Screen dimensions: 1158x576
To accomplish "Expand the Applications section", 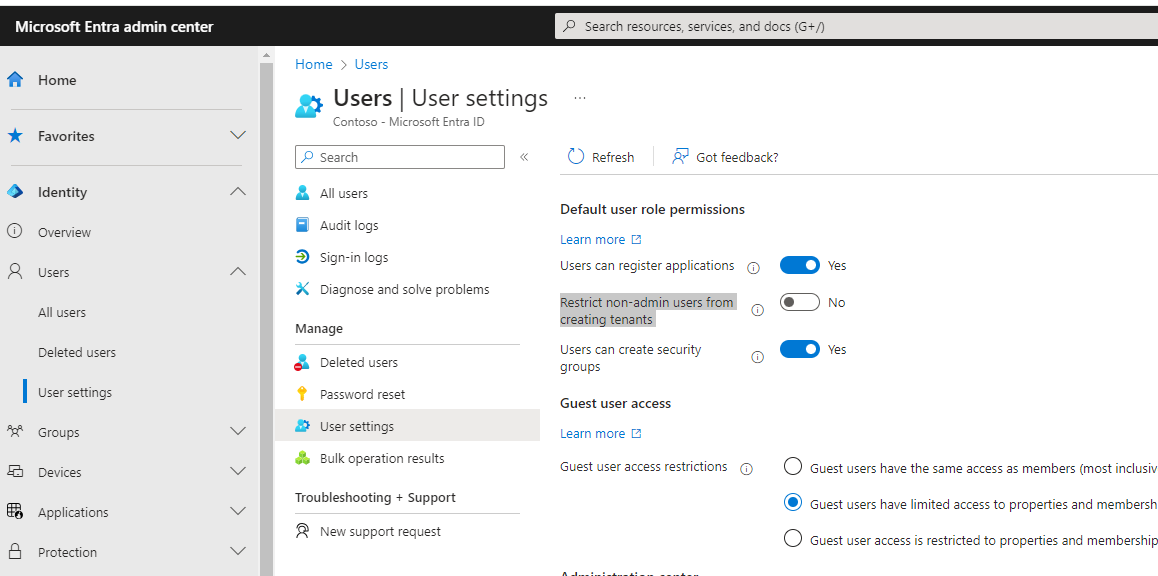I will point(73,511).
